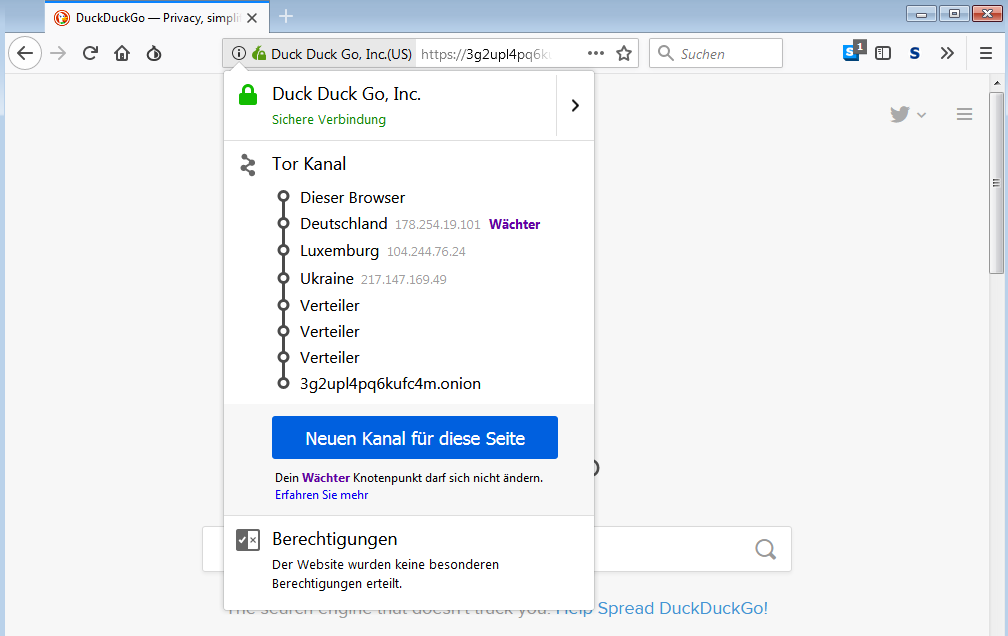Click the blue S toolbar extension icon
This screenshot has height=636, width=1008.
point(915,53)
